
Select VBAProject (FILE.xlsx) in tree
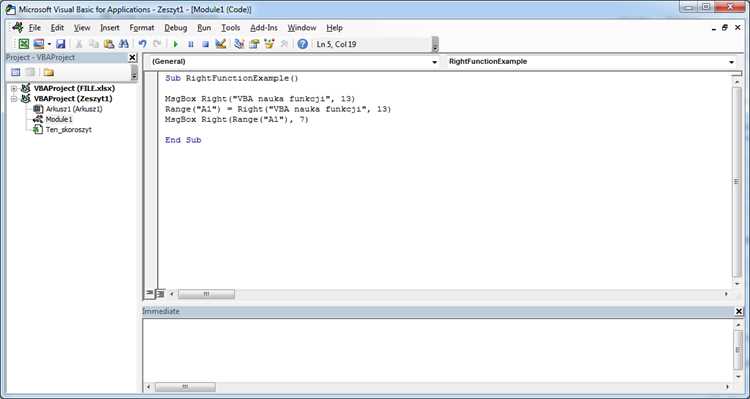(74, 89)
